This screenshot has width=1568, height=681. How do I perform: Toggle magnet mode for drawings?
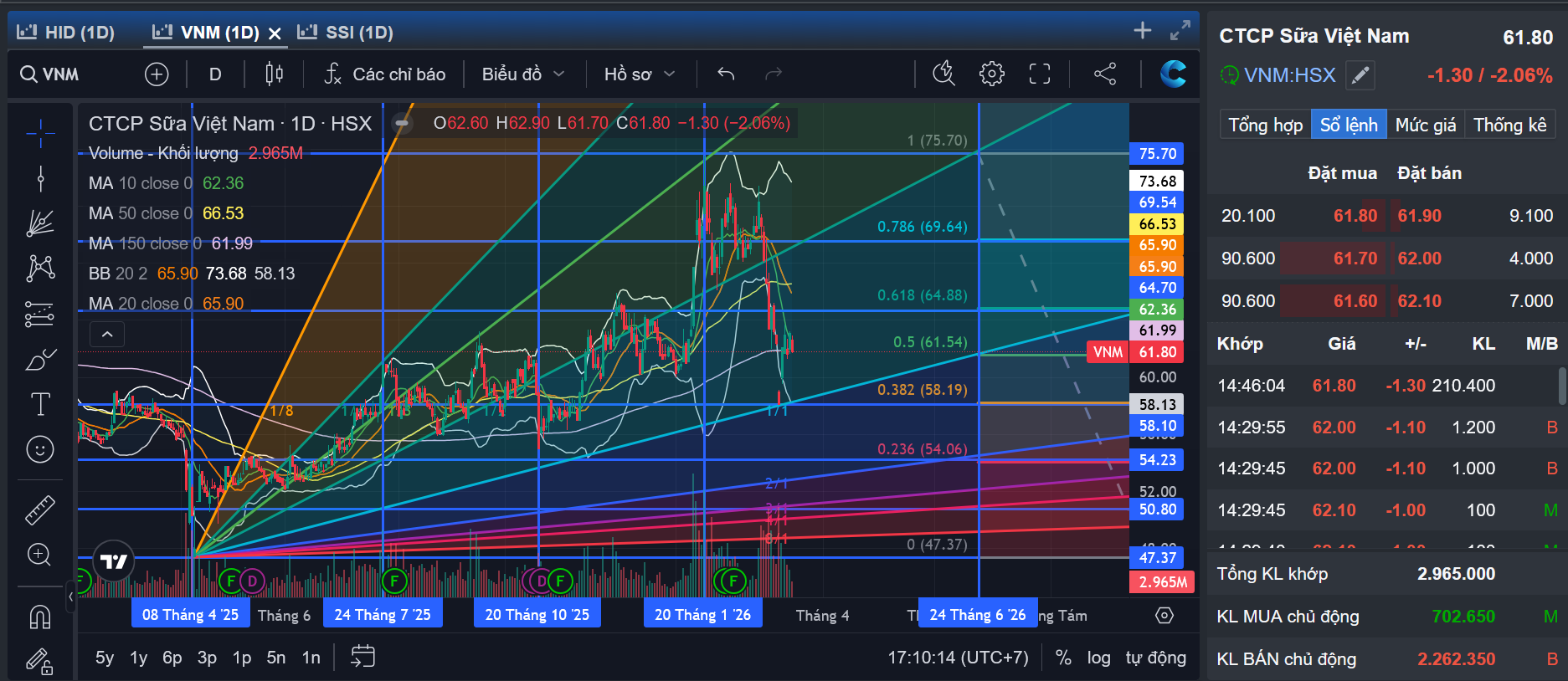pyautogui.click(x=40, y=617)
